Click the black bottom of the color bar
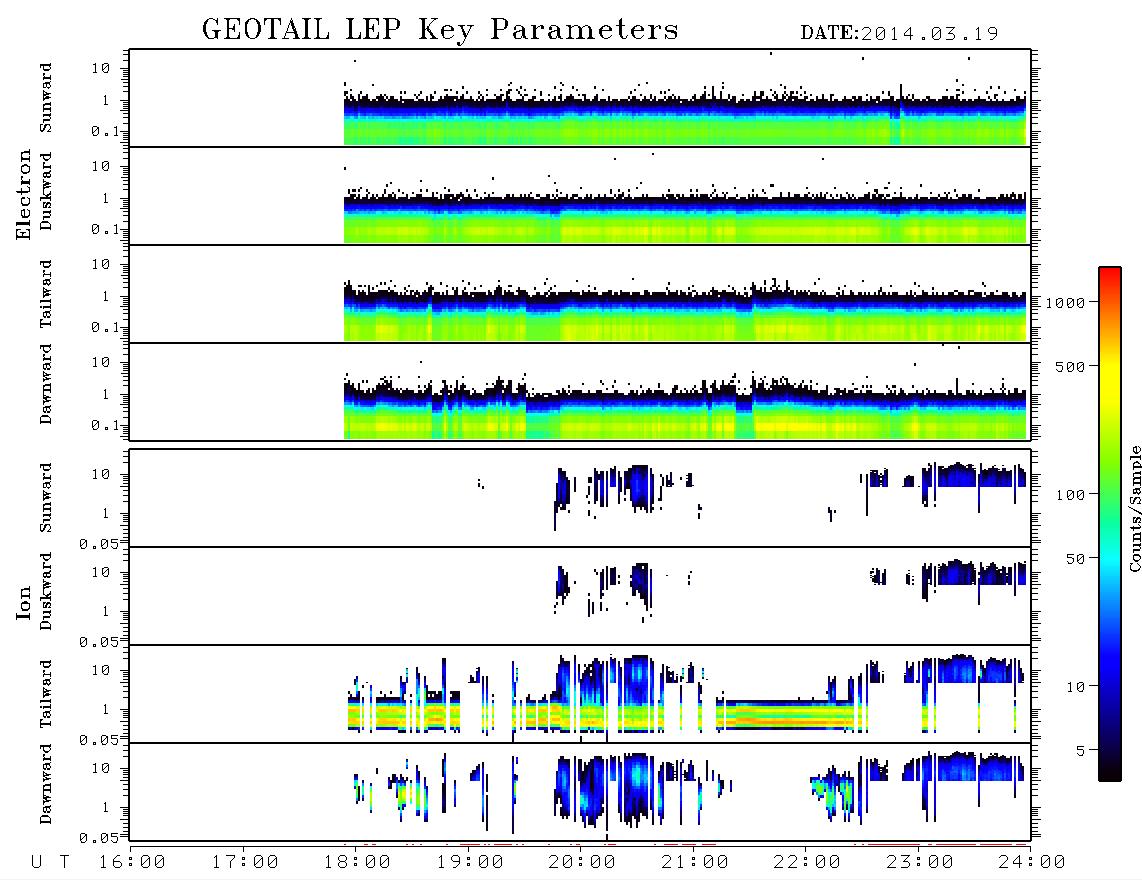 click(1110, 771)
